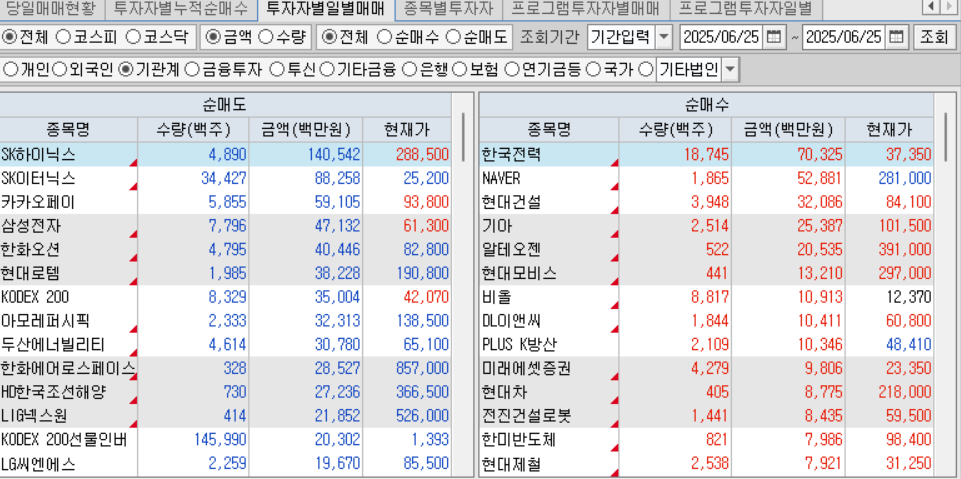Switch to the 프로그램투자자별매매 tab
This screenshot has height=479, width=961.
(585, 8)
